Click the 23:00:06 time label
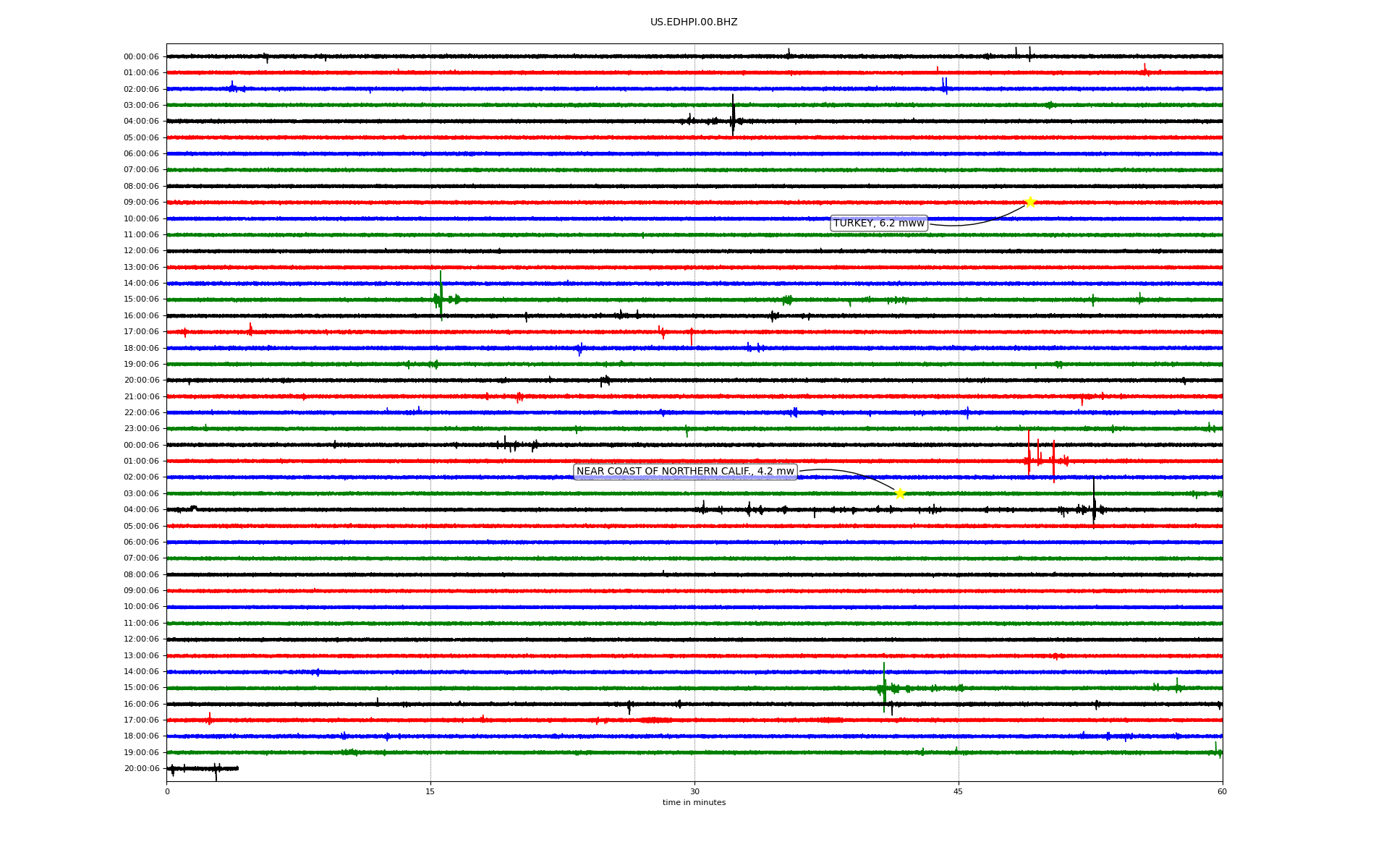 click(142, 429)
